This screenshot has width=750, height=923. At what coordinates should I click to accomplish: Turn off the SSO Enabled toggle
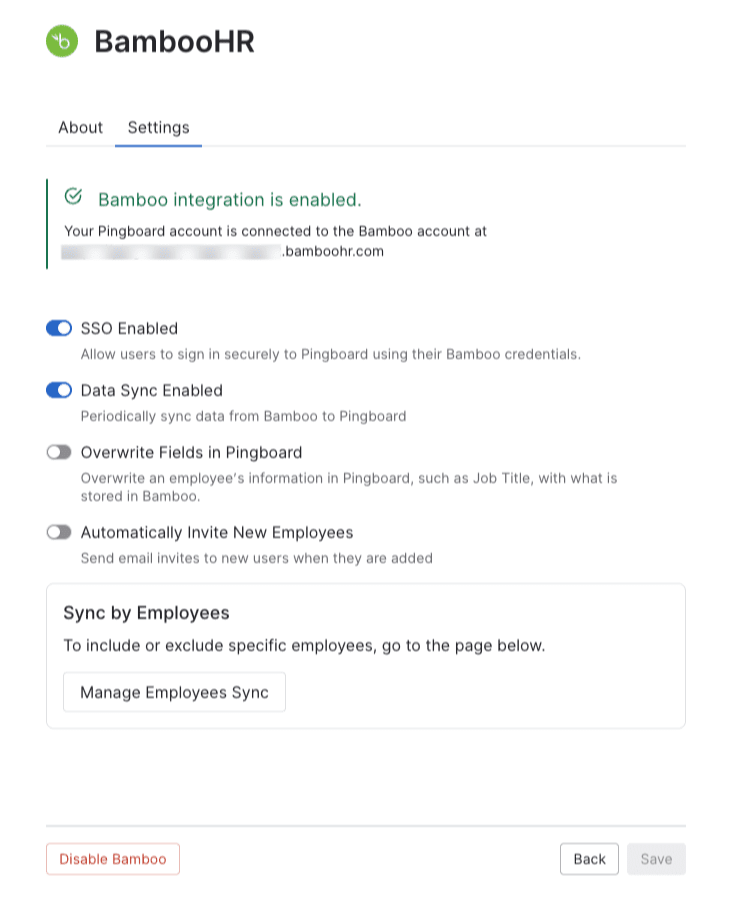pyautogui.click(x=59, y=328)
